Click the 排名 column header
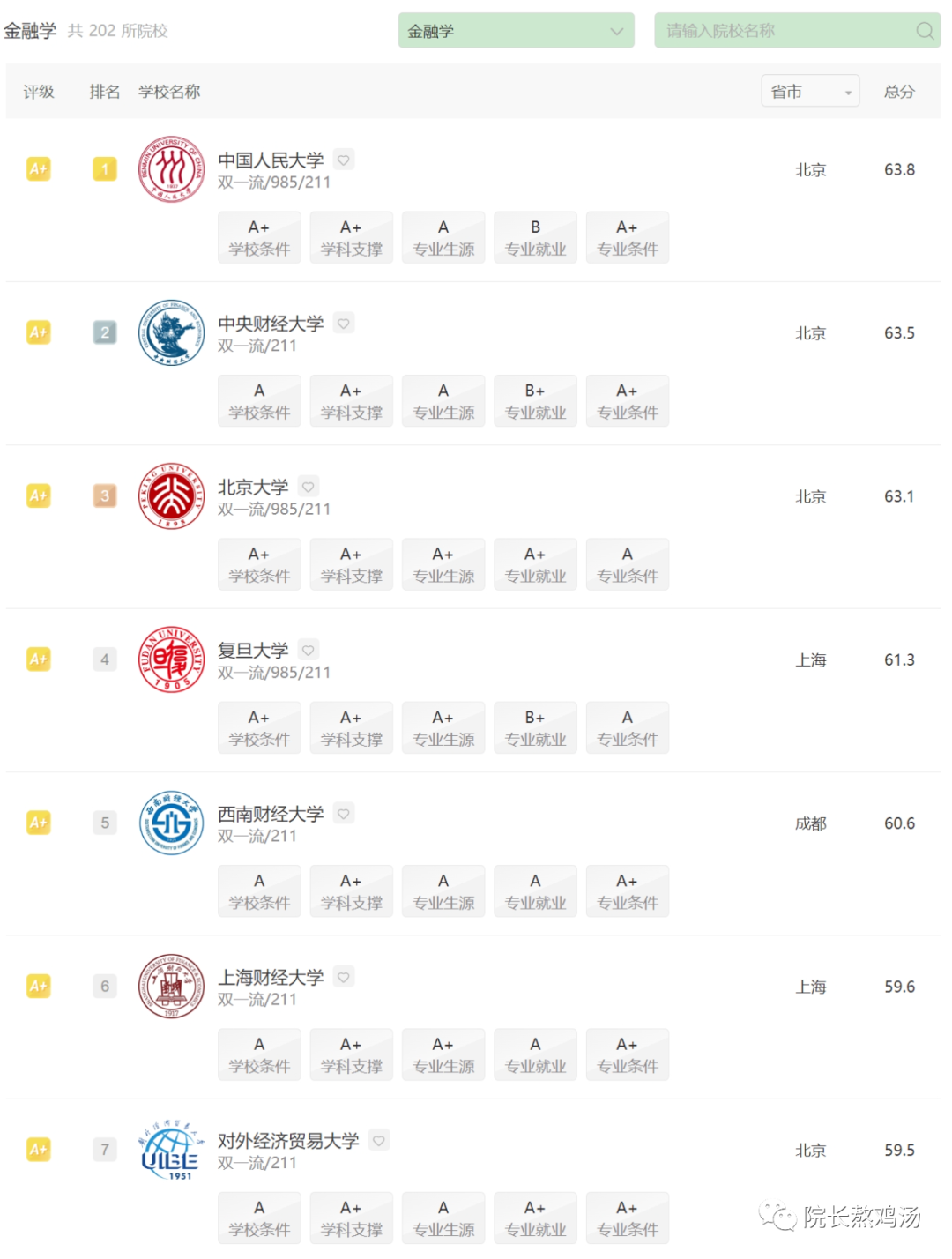Viewport: 952px width, 1259px height. click(x=104, y=92)
